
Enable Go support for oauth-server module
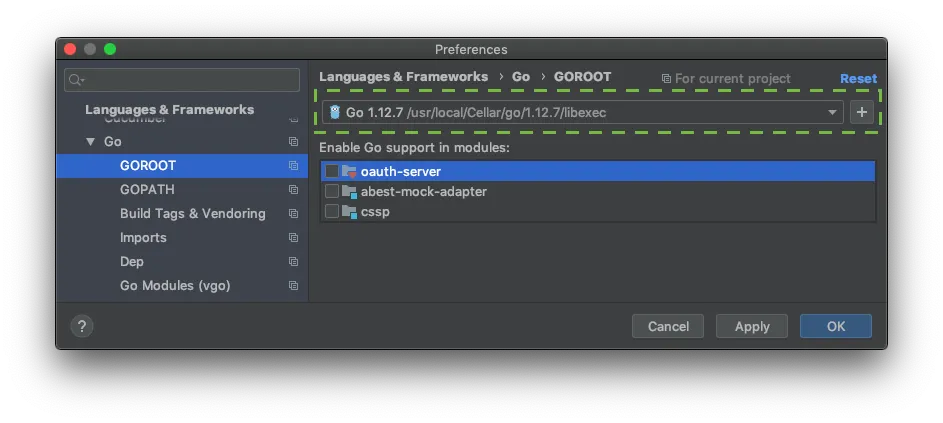click(x=332, y=172)
